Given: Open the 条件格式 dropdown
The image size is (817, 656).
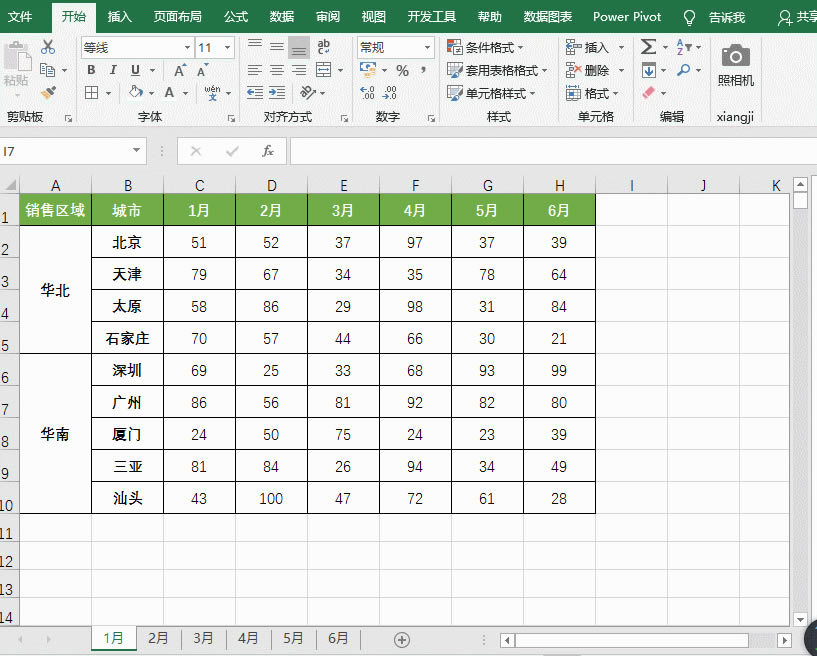Looking at the screenshot, I should coord(485,45).
